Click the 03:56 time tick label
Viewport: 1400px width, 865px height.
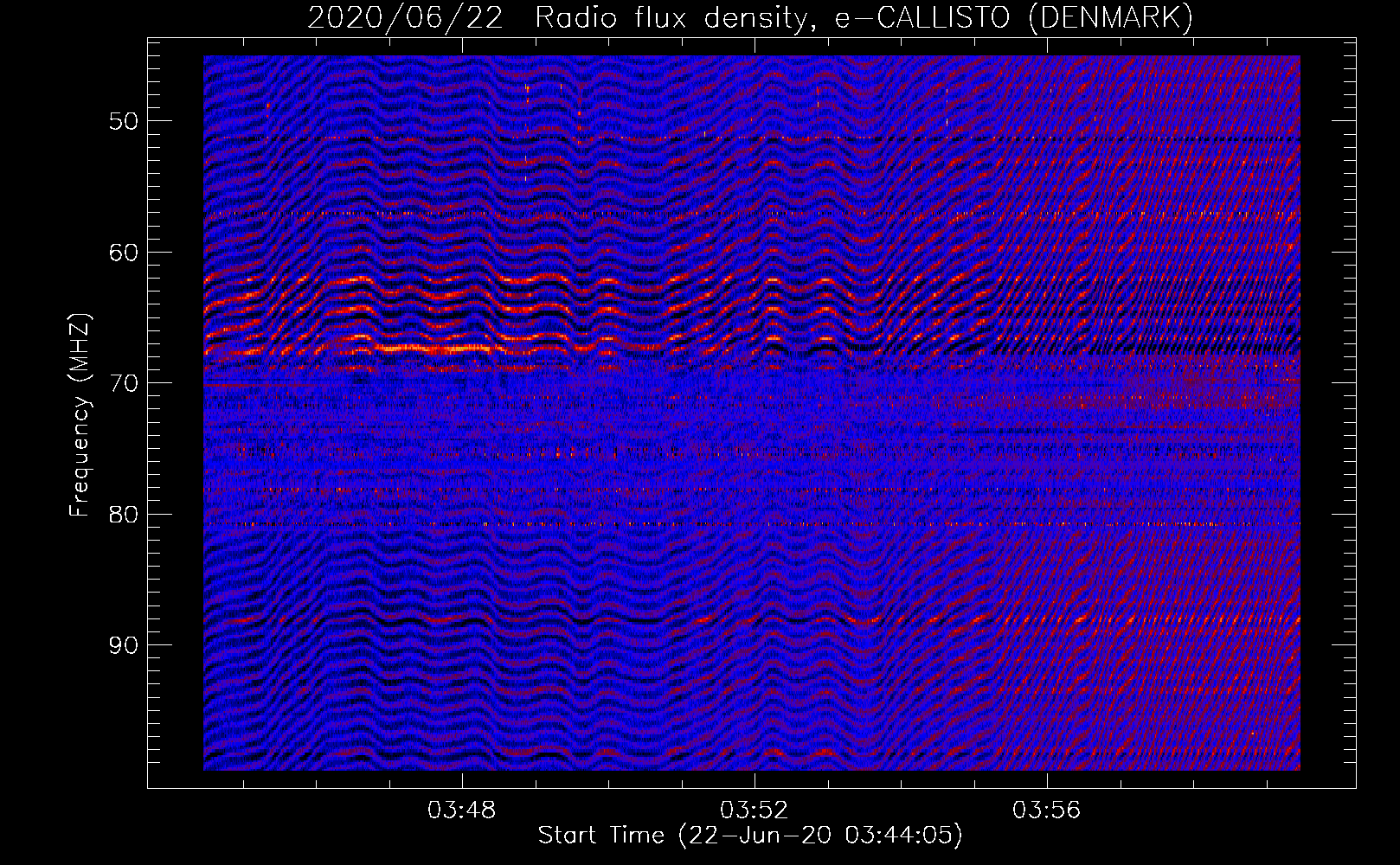(x=1047, y=811)
